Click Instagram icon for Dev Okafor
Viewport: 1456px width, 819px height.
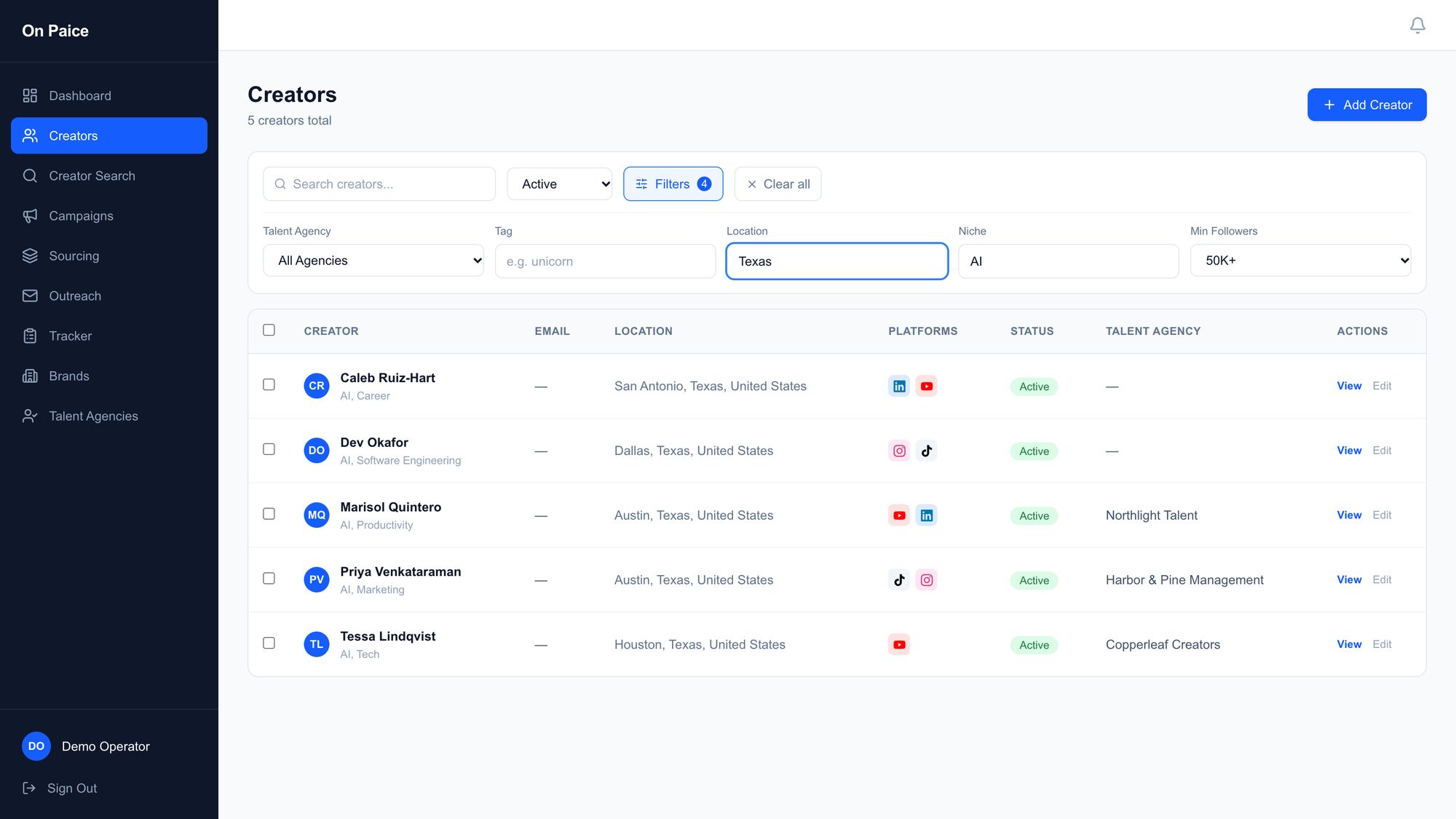click(x=899, y=451)
